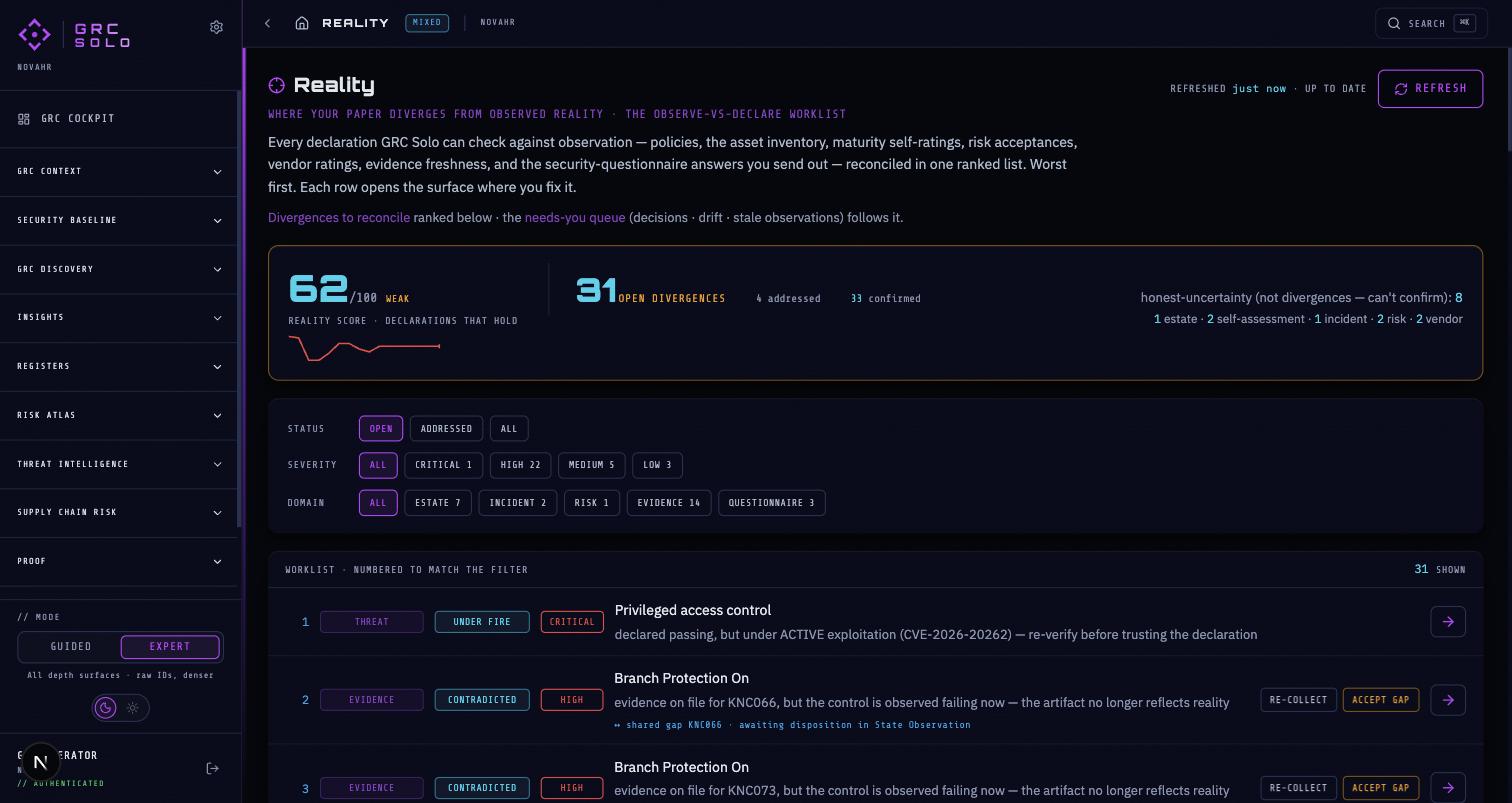Filter severity to Critical 1

point(444,465)
